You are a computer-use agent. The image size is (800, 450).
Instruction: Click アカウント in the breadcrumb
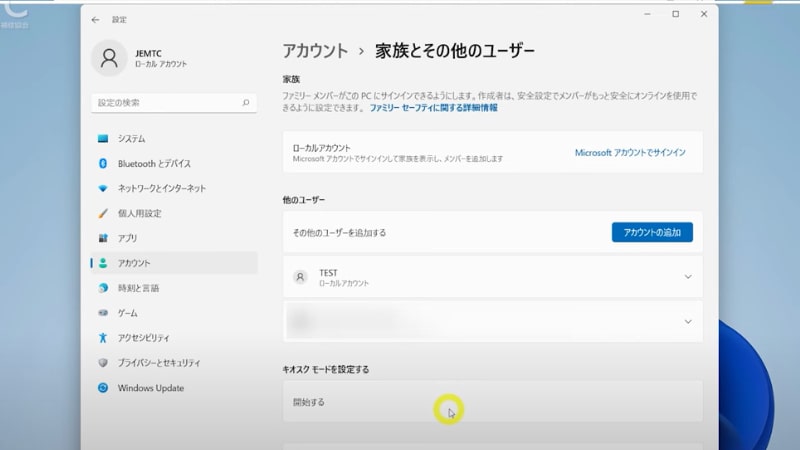point(315,51)
